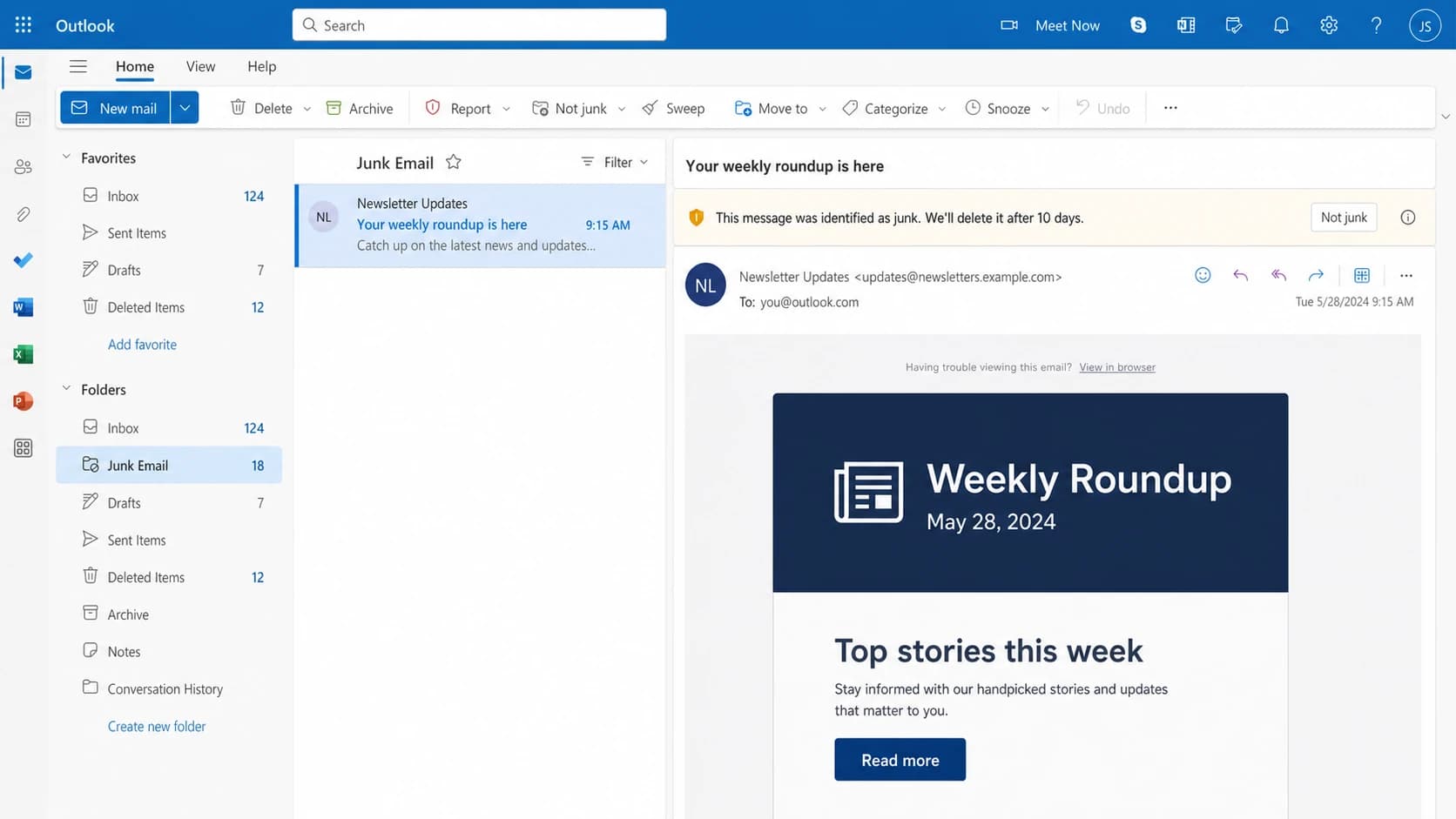
Task: Open the Files attachment icon in sidebar
Action: [x=24, y=213]
